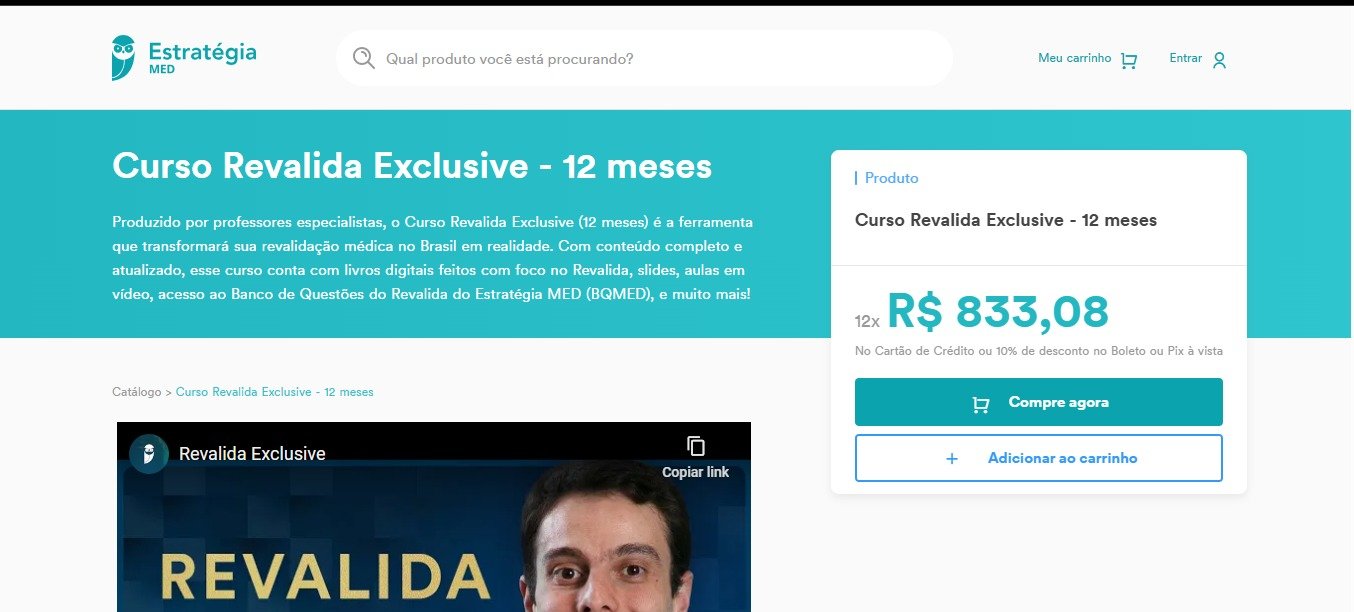Screen dimensions: 1354x612
Task: Open the Revalida Exclusive video title
Action: pos(252,454)
